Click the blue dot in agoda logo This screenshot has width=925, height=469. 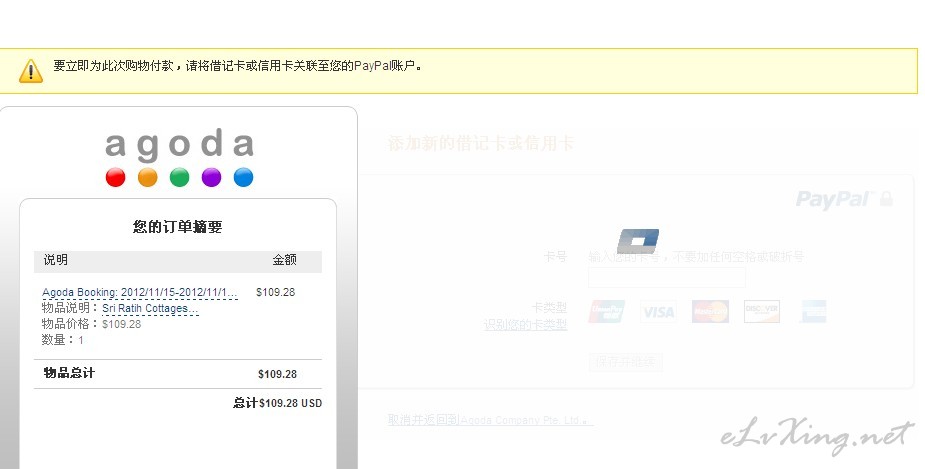tap(243, 177)
